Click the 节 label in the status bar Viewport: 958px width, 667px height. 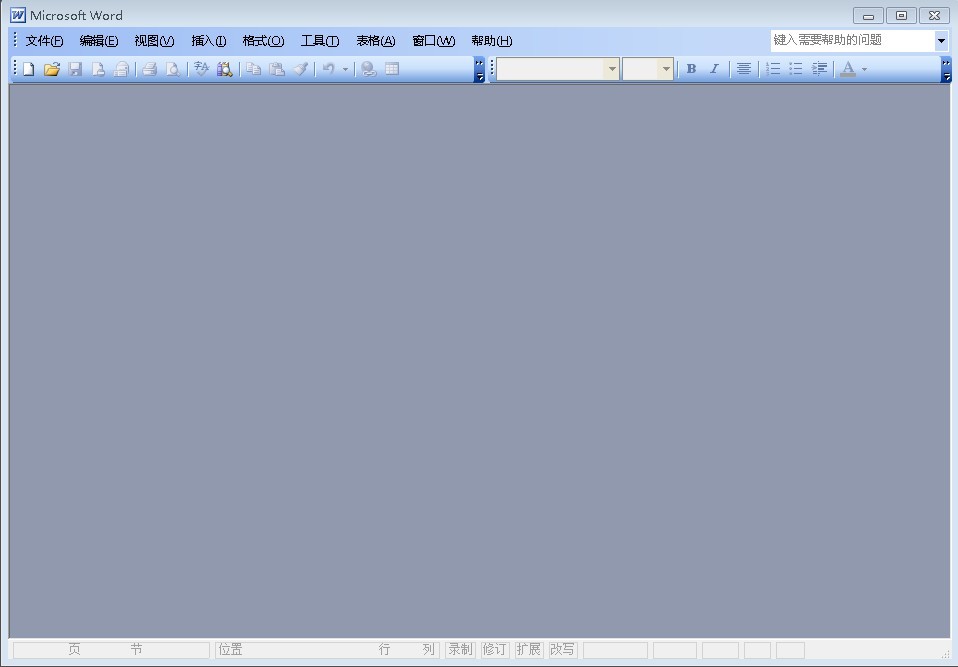click(x=136, y=649)
